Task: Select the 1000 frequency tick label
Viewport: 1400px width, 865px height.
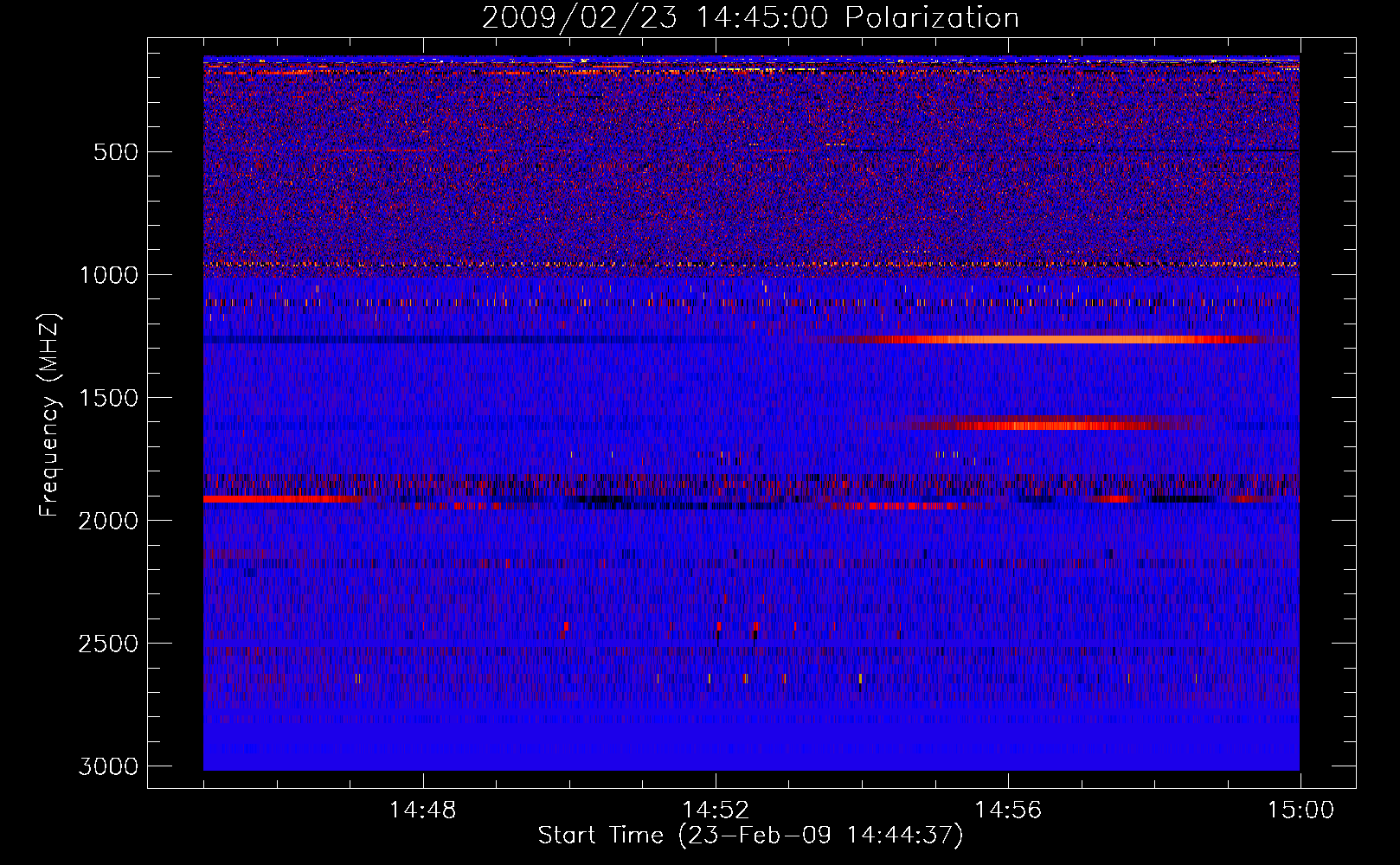Action: [x=108, y=275]
